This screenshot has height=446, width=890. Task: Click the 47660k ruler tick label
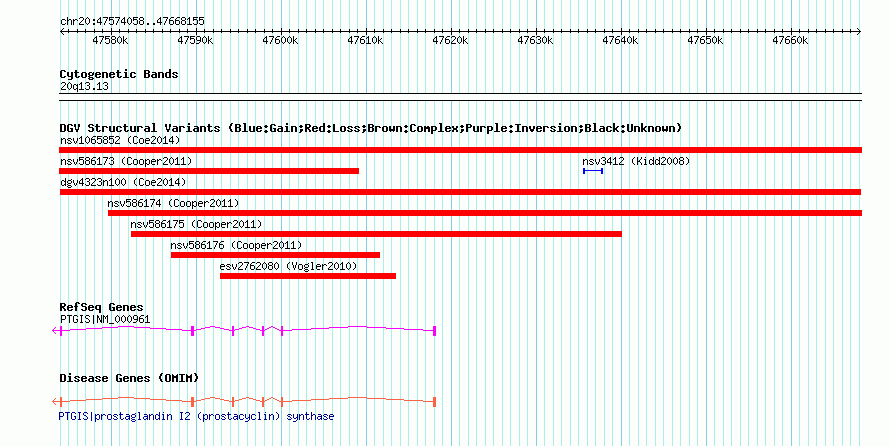(790, 40)
